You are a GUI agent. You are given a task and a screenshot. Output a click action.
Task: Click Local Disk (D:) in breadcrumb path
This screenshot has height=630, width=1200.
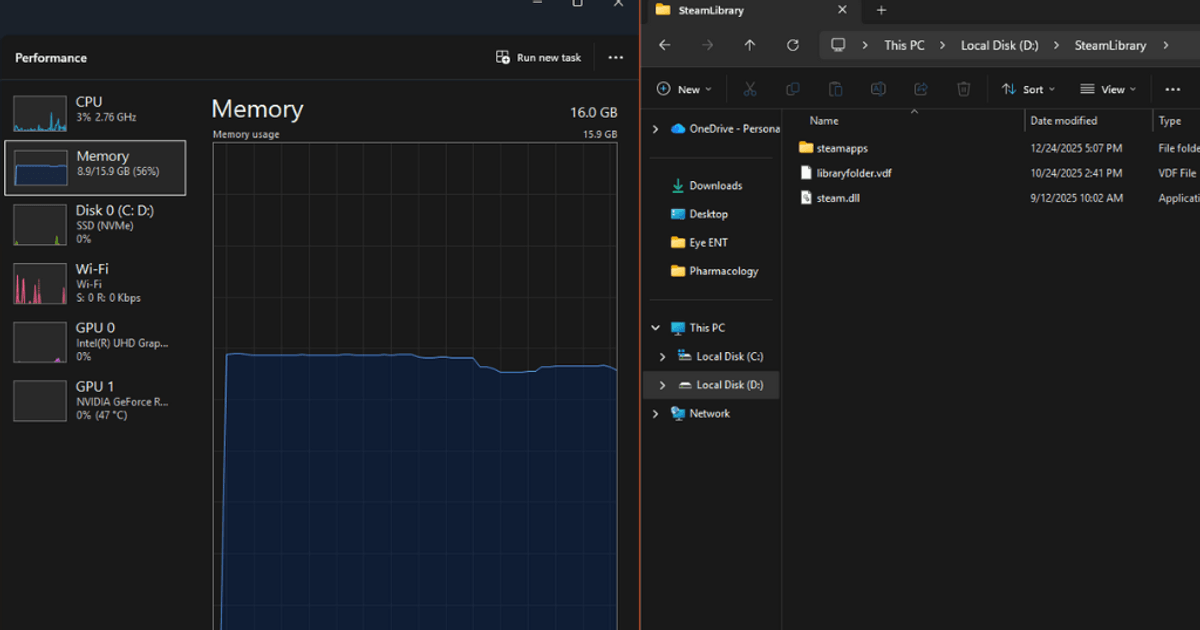pos(999,45)
